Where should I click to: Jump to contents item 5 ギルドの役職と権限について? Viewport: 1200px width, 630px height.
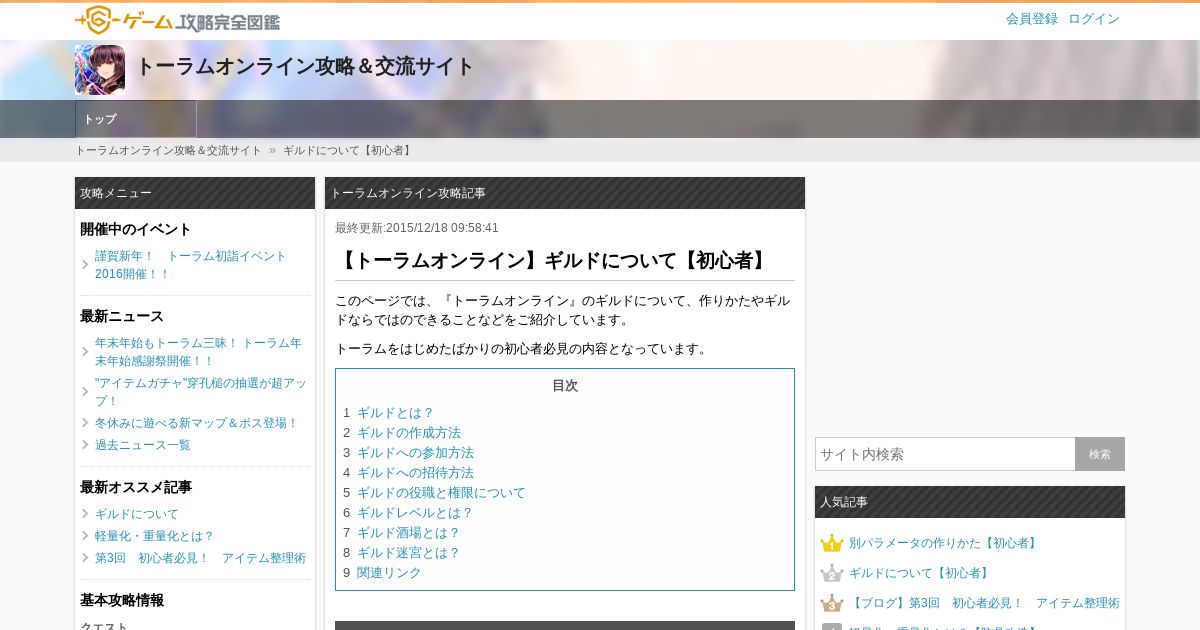(x=441, y=493)
